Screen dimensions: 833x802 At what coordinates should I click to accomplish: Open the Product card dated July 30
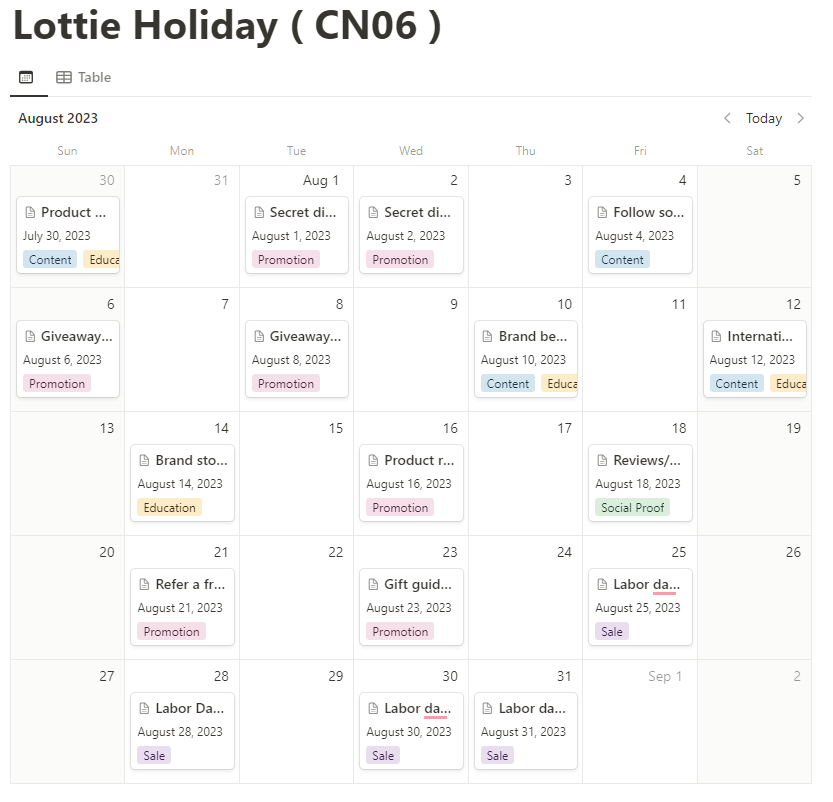pyautogui.click(x=68, y=213)
